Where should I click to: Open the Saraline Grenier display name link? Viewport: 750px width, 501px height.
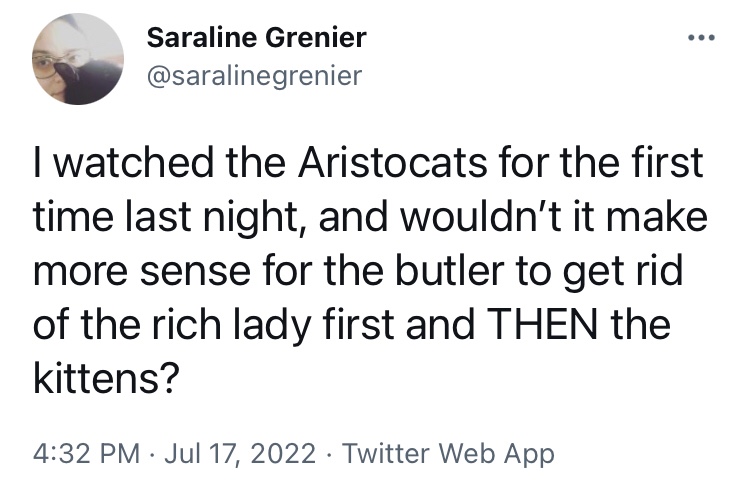click(x=256, y=38)
